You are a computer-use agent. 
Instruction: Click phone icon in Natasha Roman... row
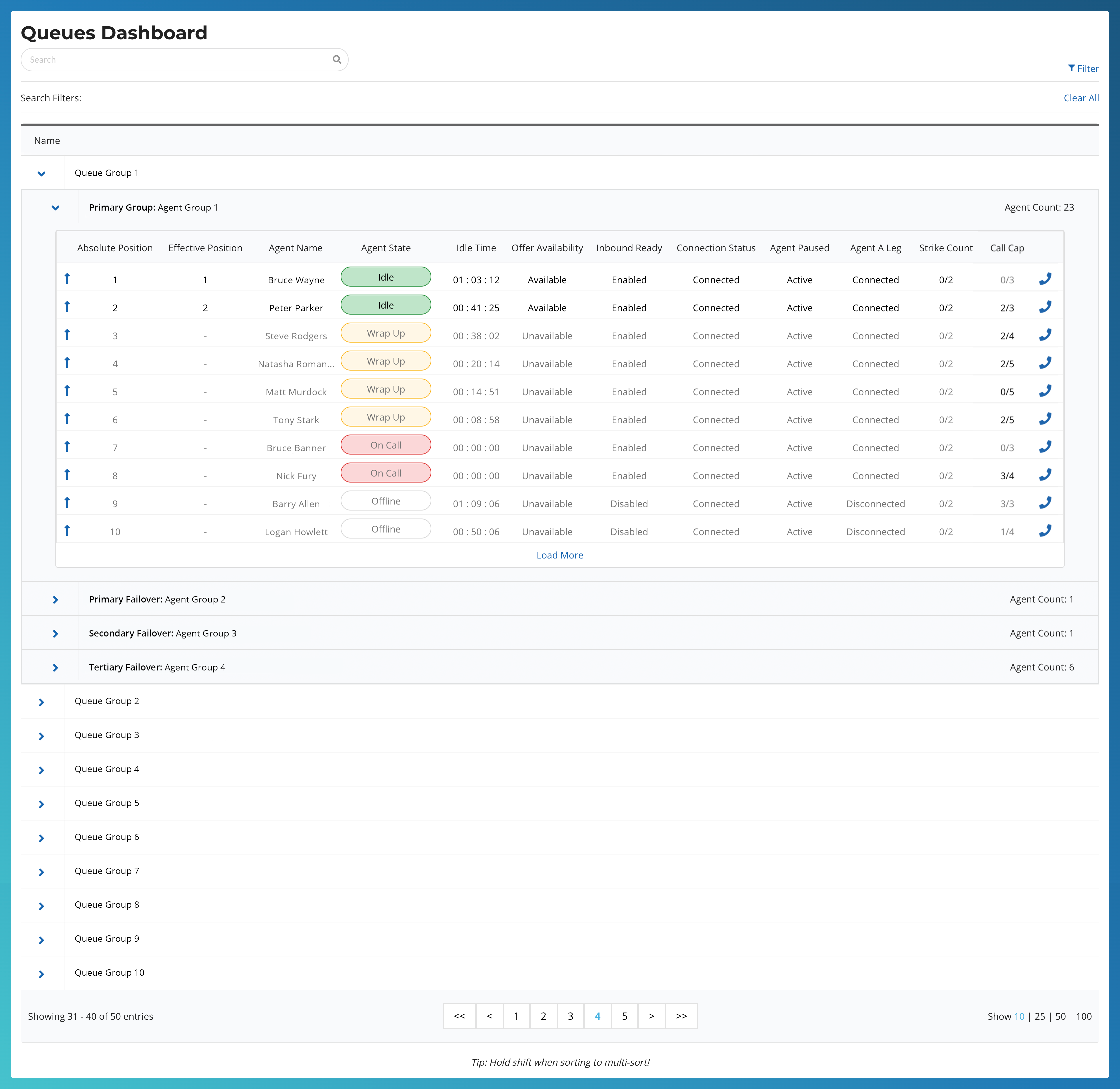click(x=1045, y=363)
